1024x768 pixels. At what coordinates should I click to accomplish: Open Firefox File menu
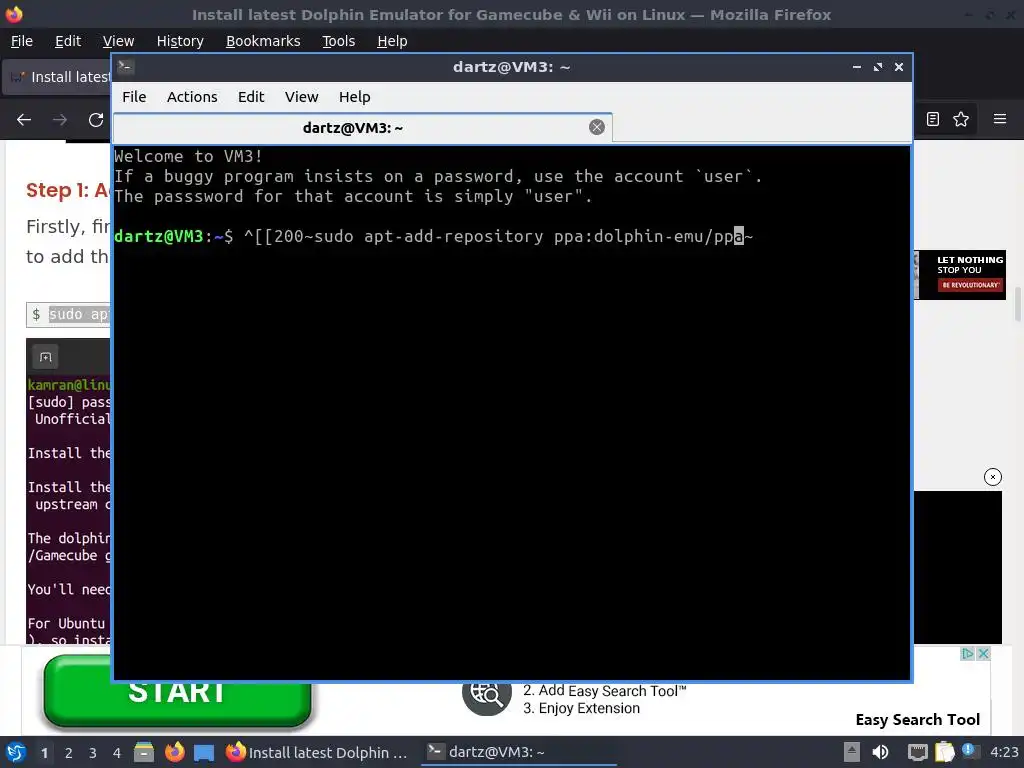[22, 41]
